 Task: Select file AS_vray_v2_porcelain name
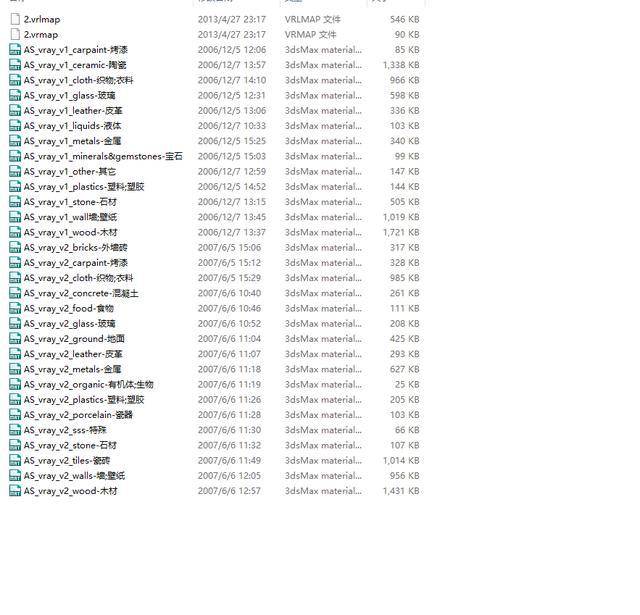[x=78, y=415]
